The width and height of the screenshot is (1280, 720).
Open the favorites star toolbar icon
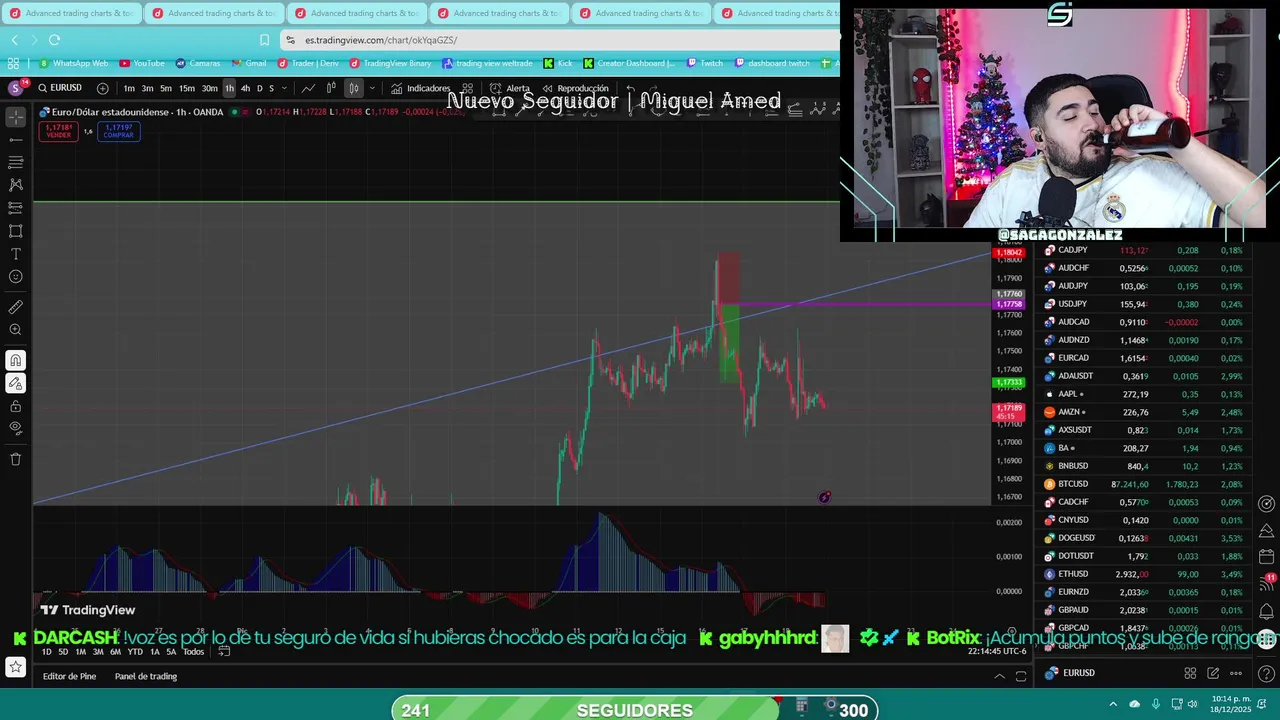point(16,667)
